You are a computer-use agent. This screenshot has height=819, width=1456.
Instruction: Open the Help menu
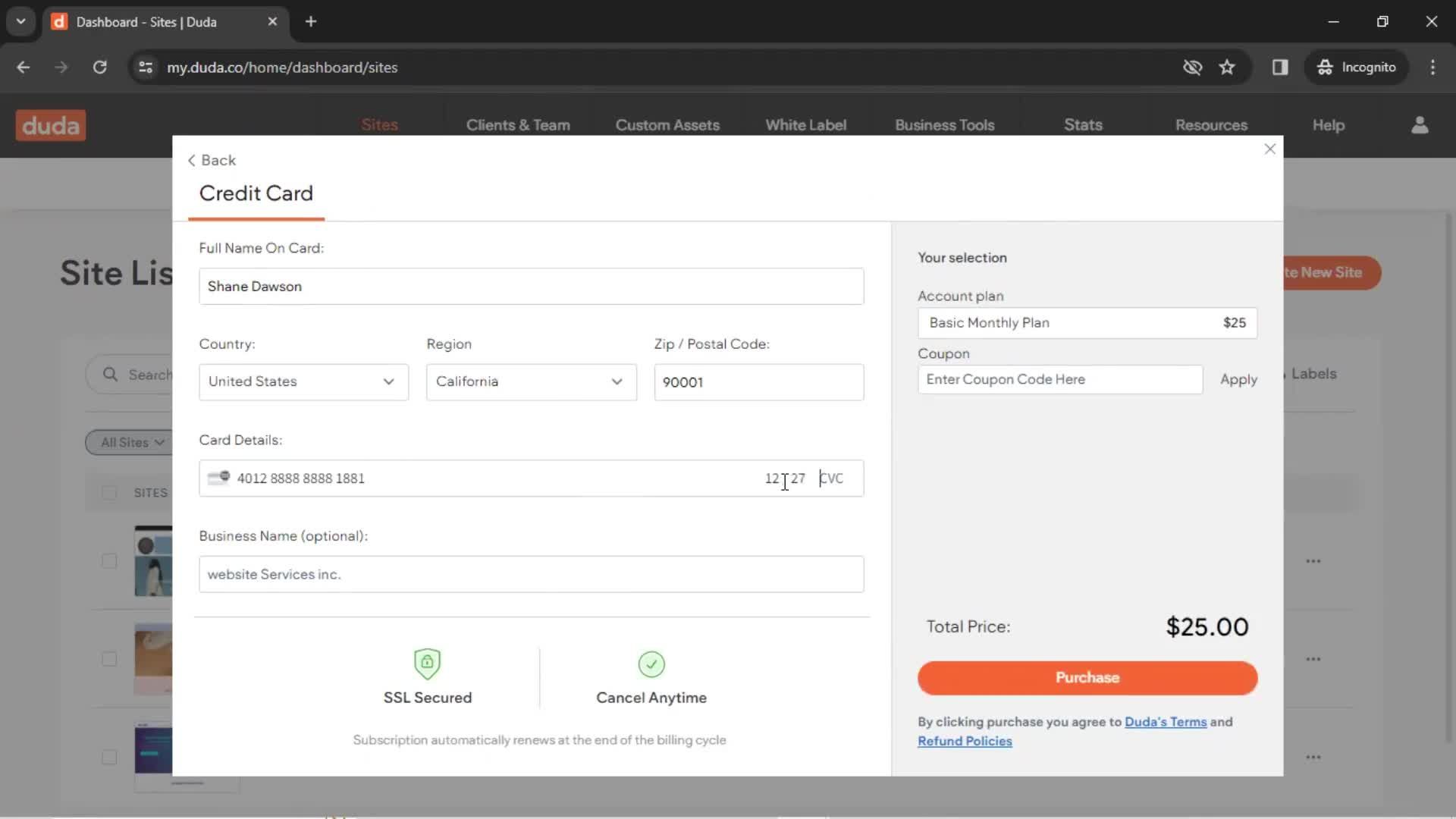coord(1328,125)
